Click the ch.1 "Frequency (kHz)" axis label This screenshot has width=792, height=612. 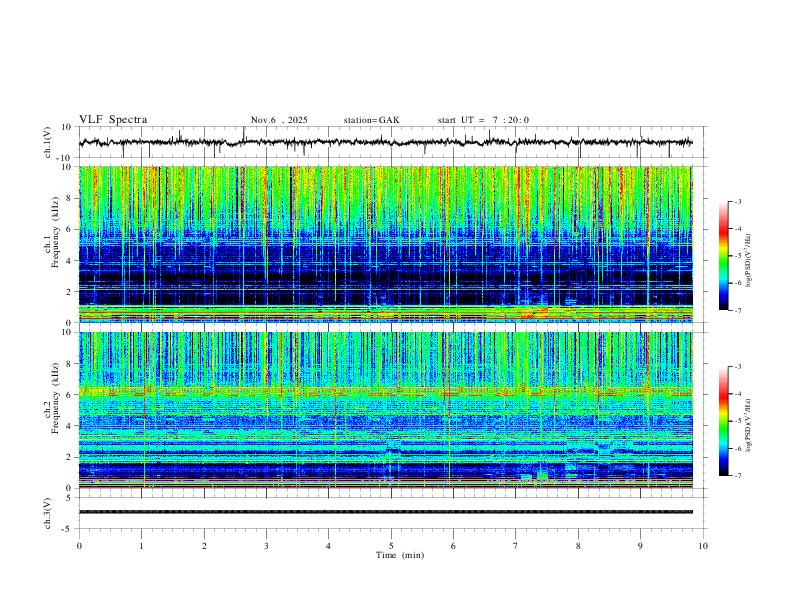point(55,233)
